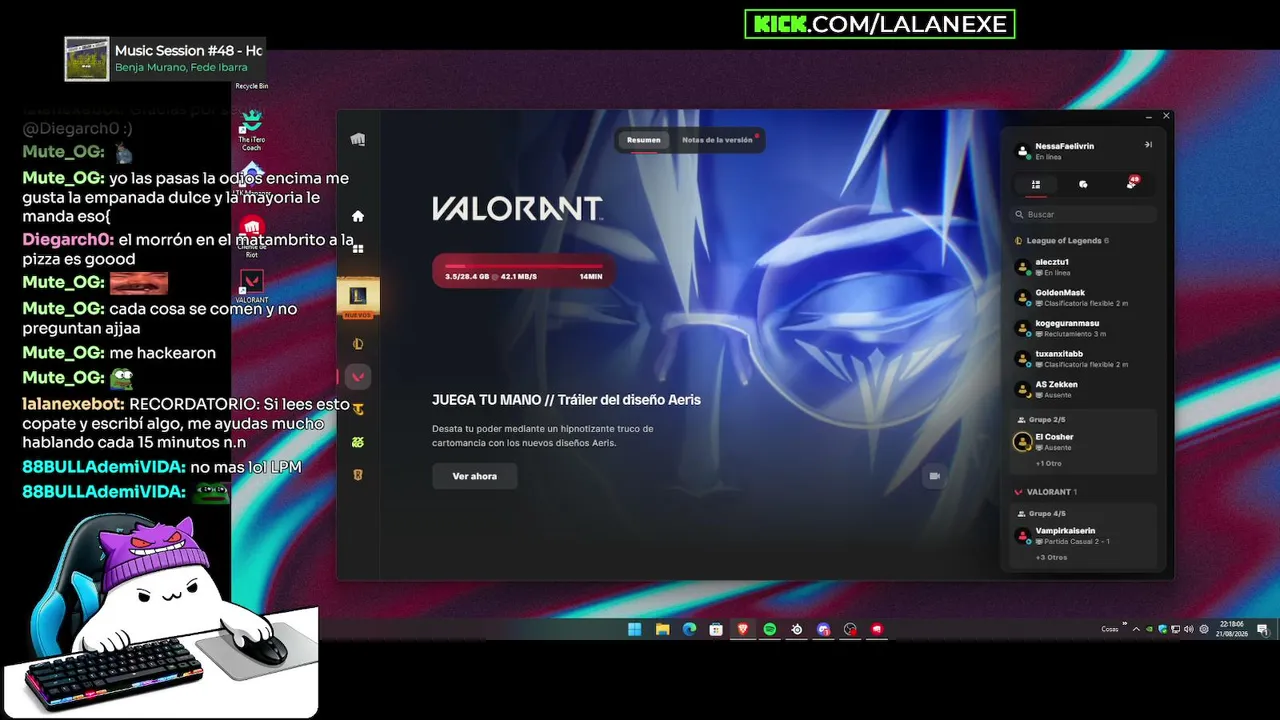The height and width of the screenshot is (720, 1280).
Task: Click the Music Session #48 album thumbnail
Action: point(87,59)
